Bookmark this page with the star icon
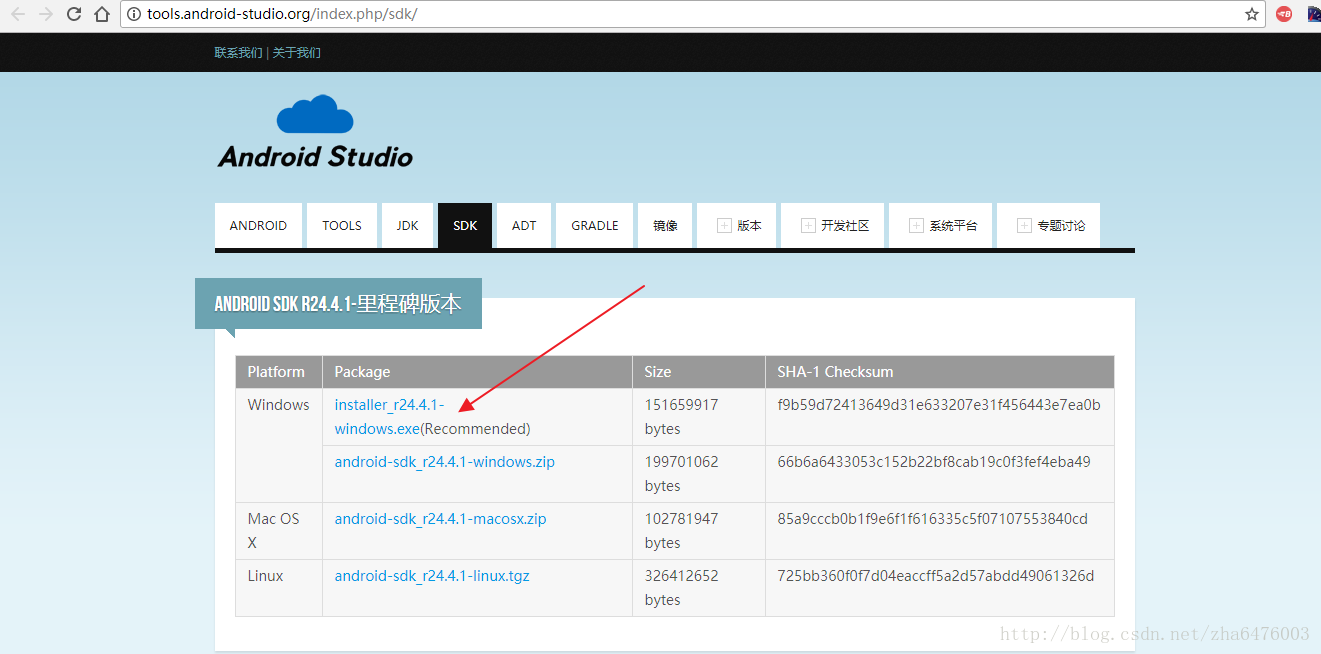Viewport: 1321px width, 654px height. (x=1252, y=14)
